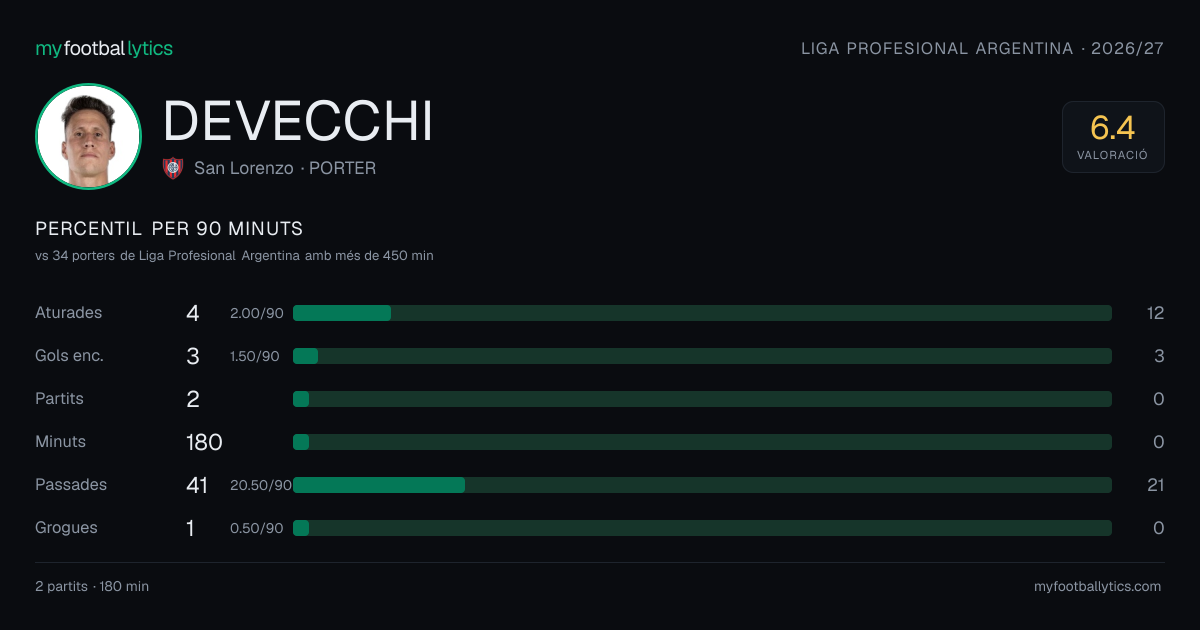Image resolution: width=1200 pixels, height=630 pixels.
Task: Click the myfootballytics logo
Action: 104,49
